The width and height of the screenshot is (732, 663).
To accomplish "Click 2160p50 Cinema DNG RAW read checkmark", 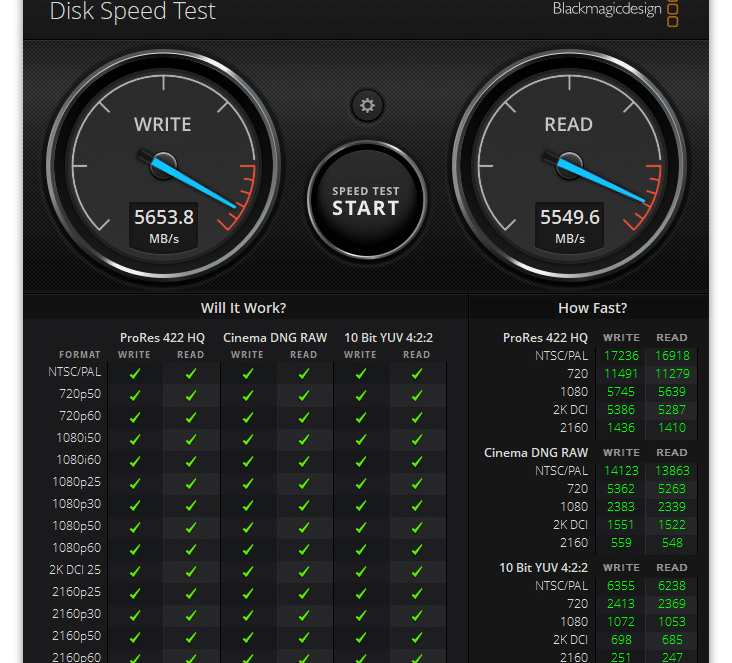I will 304,637.
